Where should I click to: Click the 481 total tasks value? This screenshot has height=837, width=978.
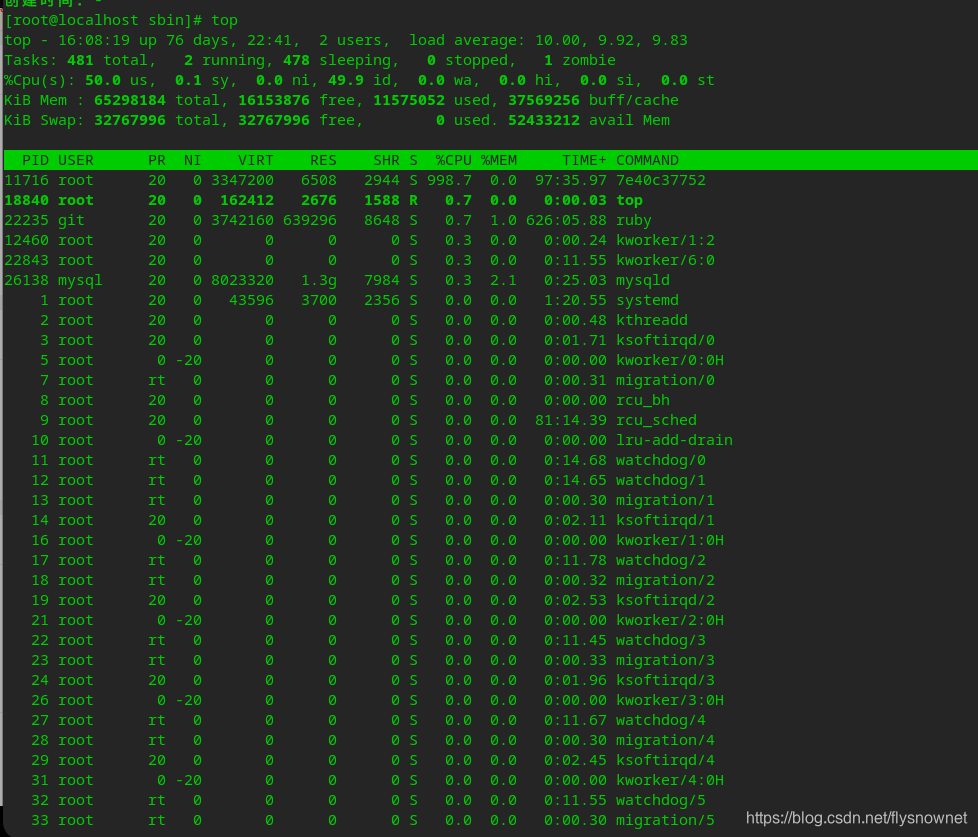coord(80,60)
